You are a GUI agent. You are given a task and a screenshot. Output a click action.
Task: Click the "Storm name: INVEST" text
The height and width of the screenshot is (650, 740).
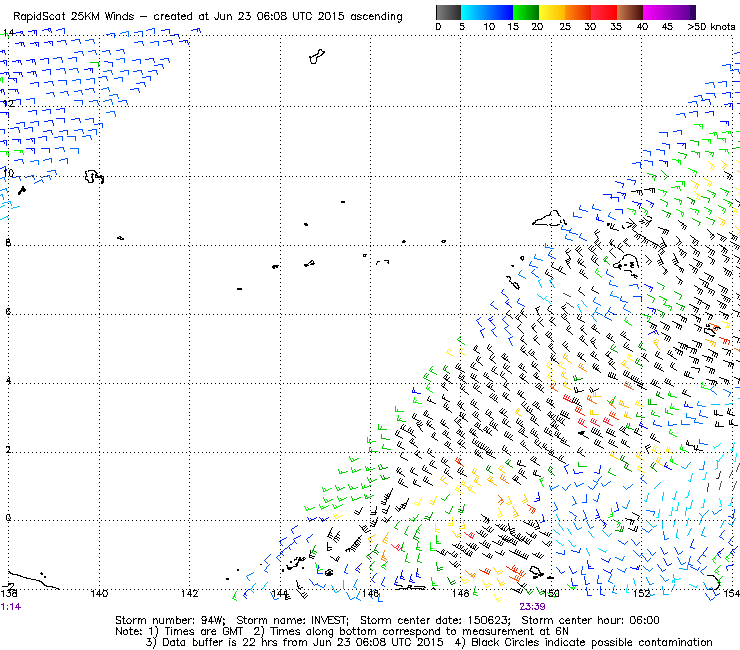pos(292,620)
